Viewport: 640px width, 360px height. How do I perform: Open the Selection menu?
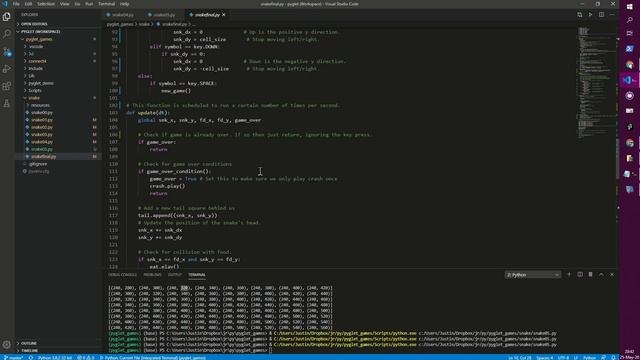pyautogui.click(x=46, y=4)
